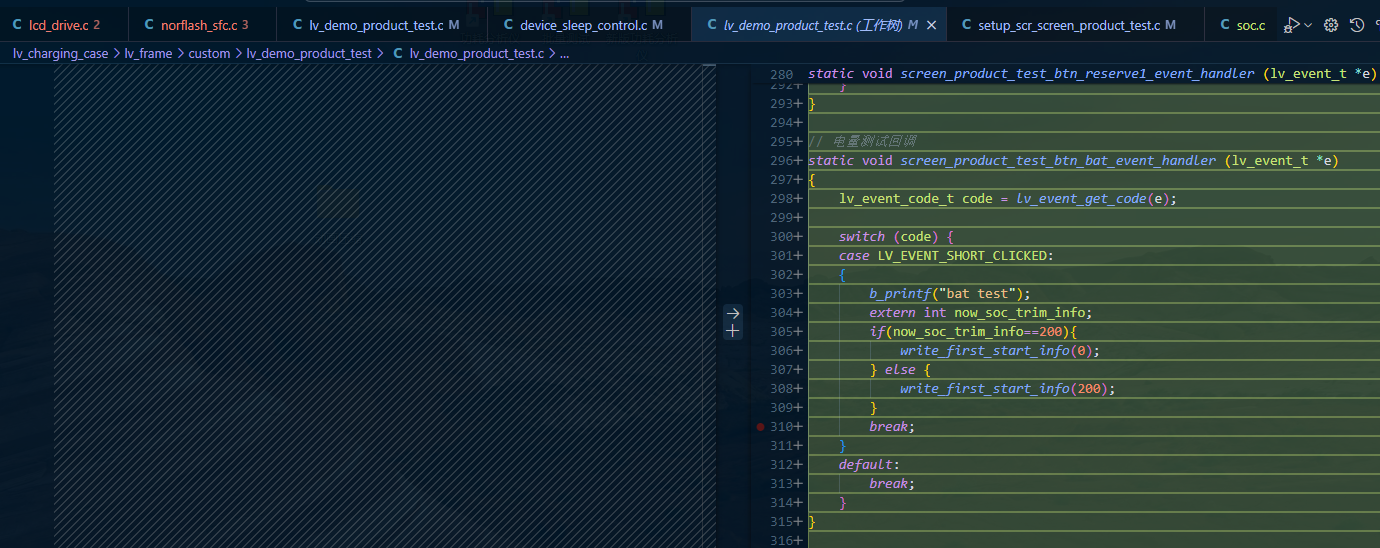Toggle the breakpoint dot on line 310
The image size is (1380, 548).
760,427
